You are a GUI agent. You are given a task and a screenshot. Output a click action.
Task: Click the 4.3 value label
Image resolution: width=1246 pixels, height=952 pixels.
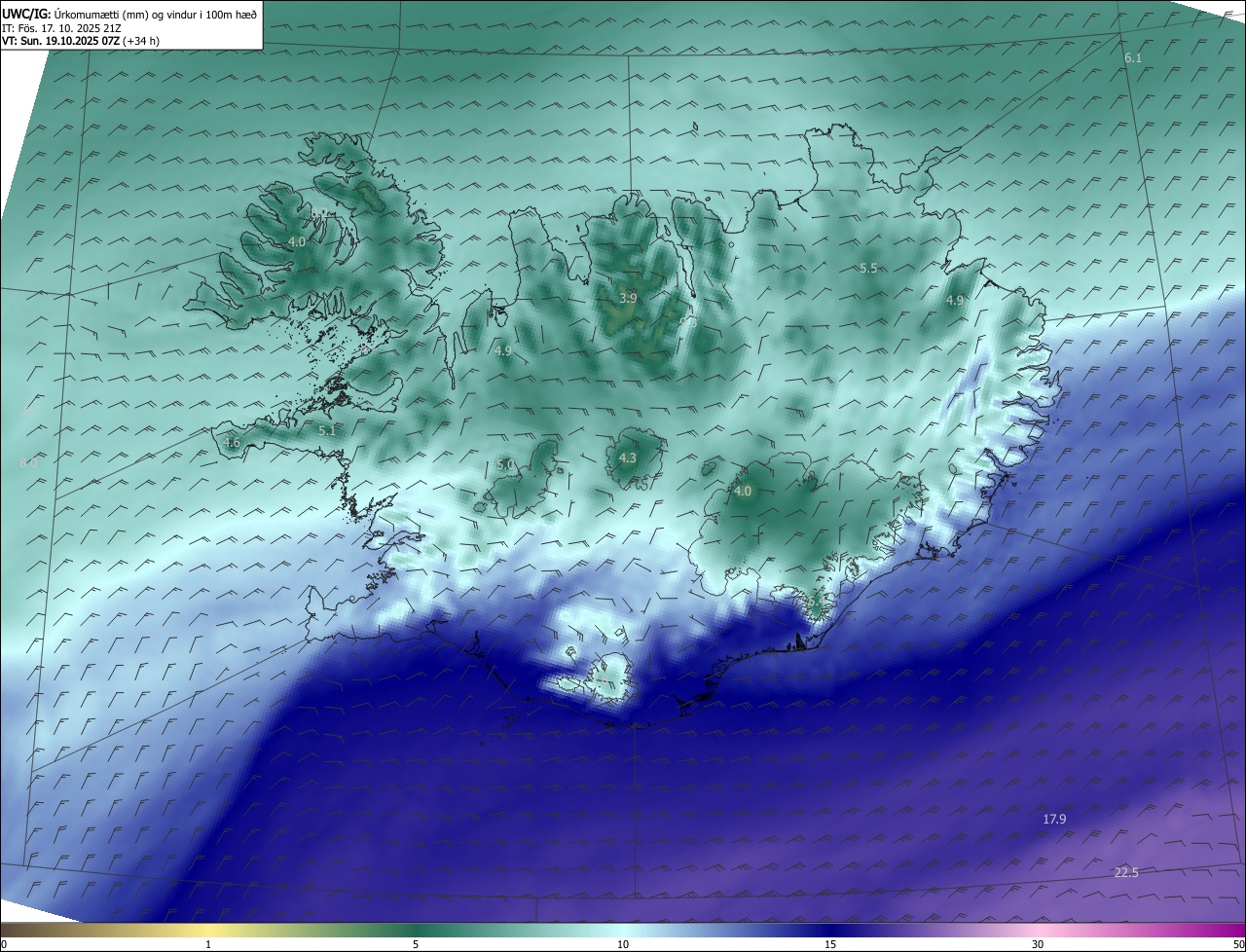tap(628, 458)
